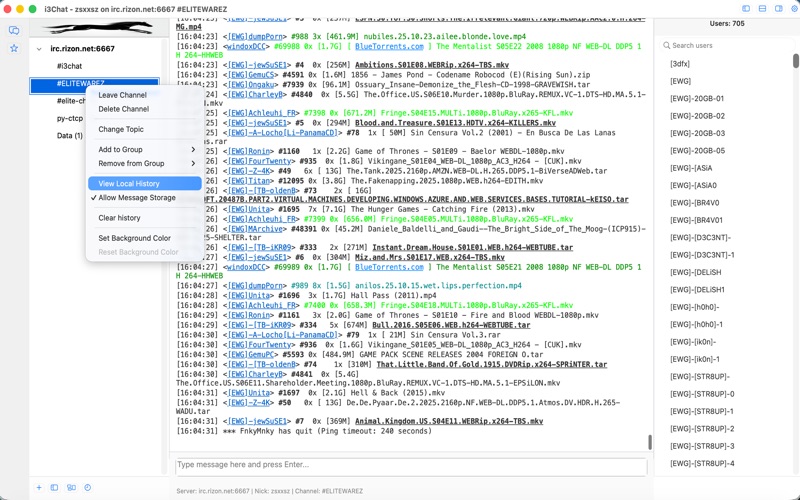Click [EWG]MArchive nick link
Viewport: 800px width, 500px height.
point(255,229)
